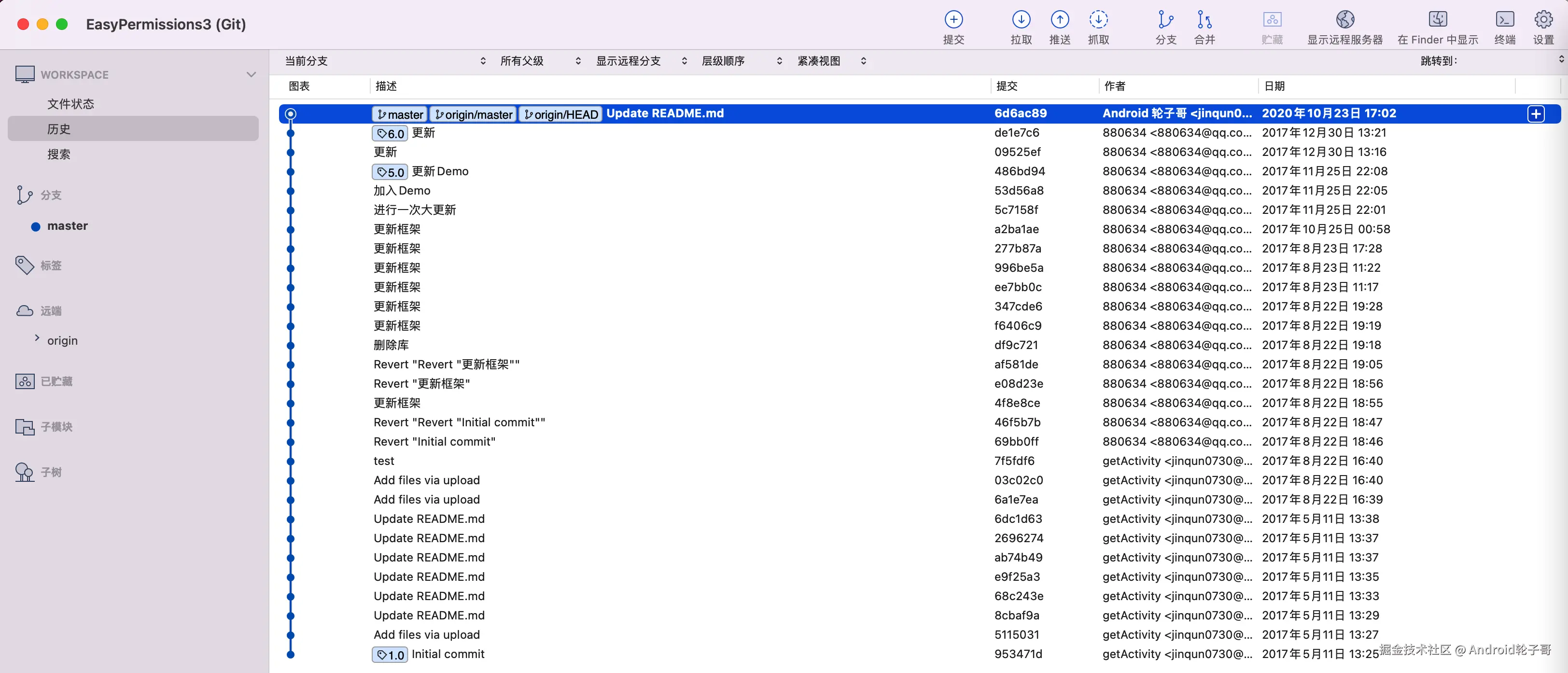Select 搜索 in the workspace sidebar
Image resolution: width=1568 pixels, height=673 pixels.
(x=59, y=154)
